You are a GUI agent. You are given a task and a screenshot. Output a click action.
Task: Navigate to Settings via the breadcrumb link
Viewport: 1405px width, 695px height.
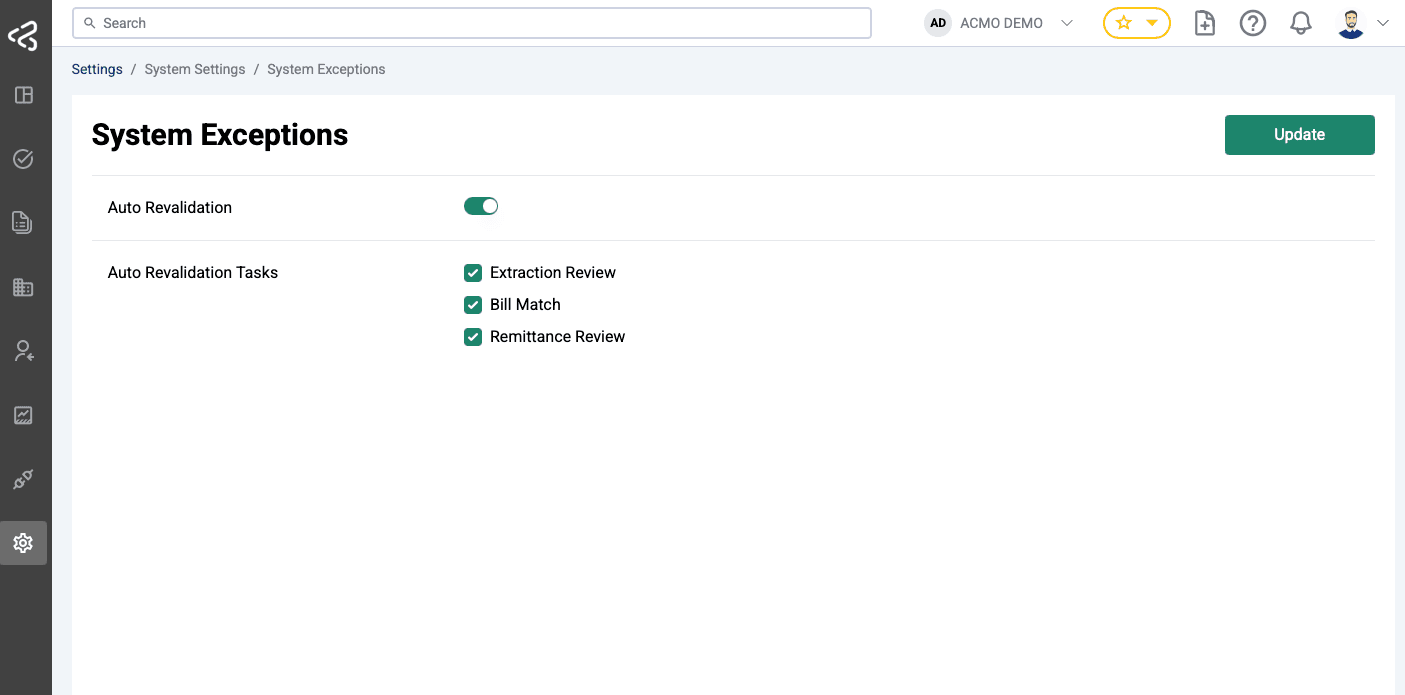click(96, 68)
